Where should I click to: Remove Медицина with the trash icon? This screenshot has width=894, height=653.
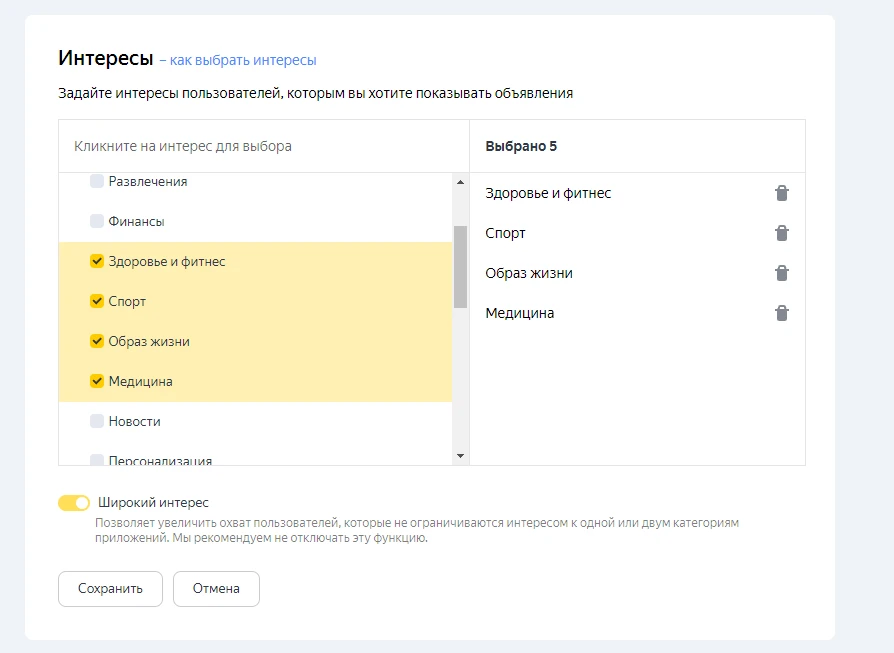[782, 313]
